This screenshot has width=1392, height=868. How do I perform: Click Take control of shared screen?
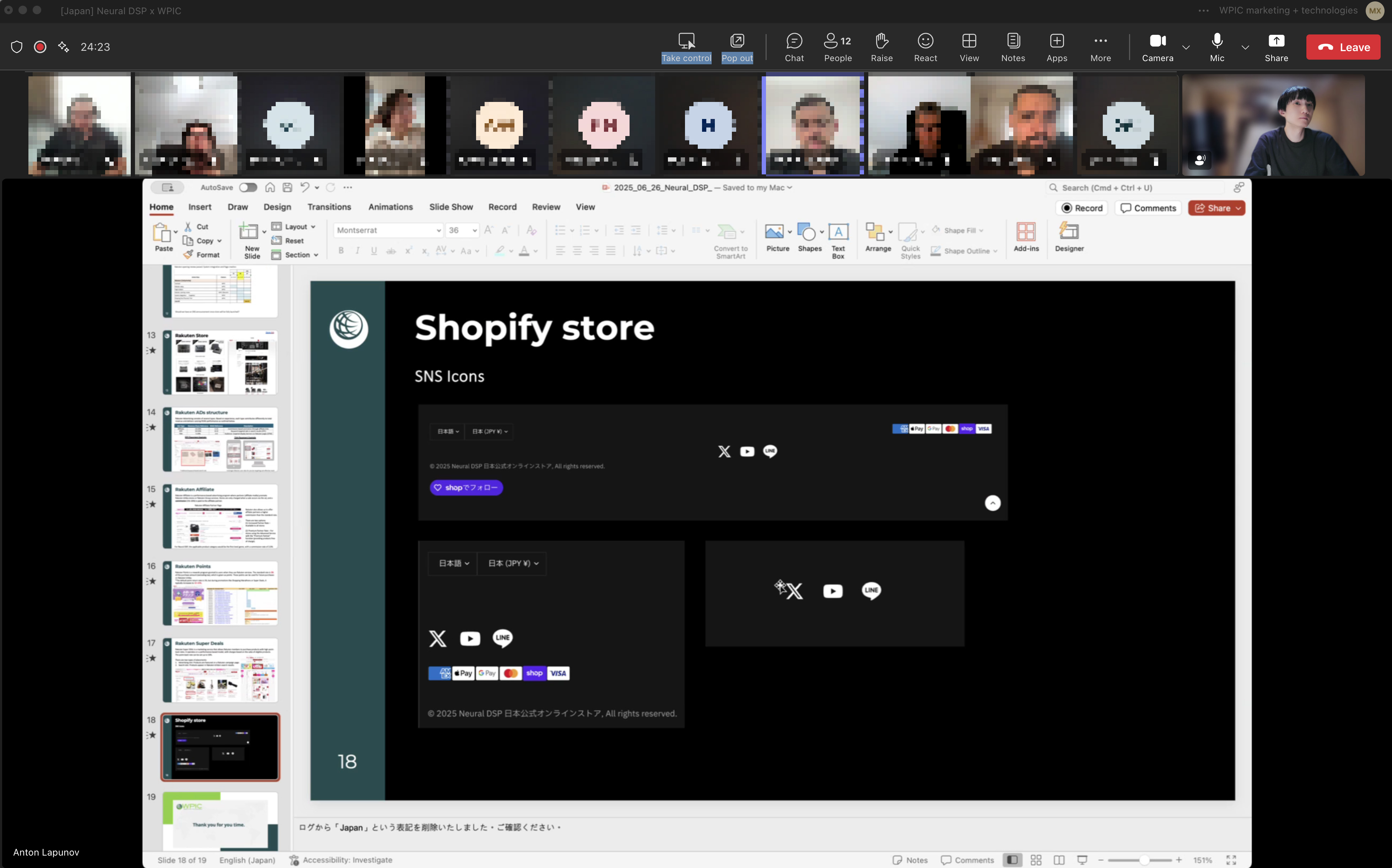tap(686, 47)
